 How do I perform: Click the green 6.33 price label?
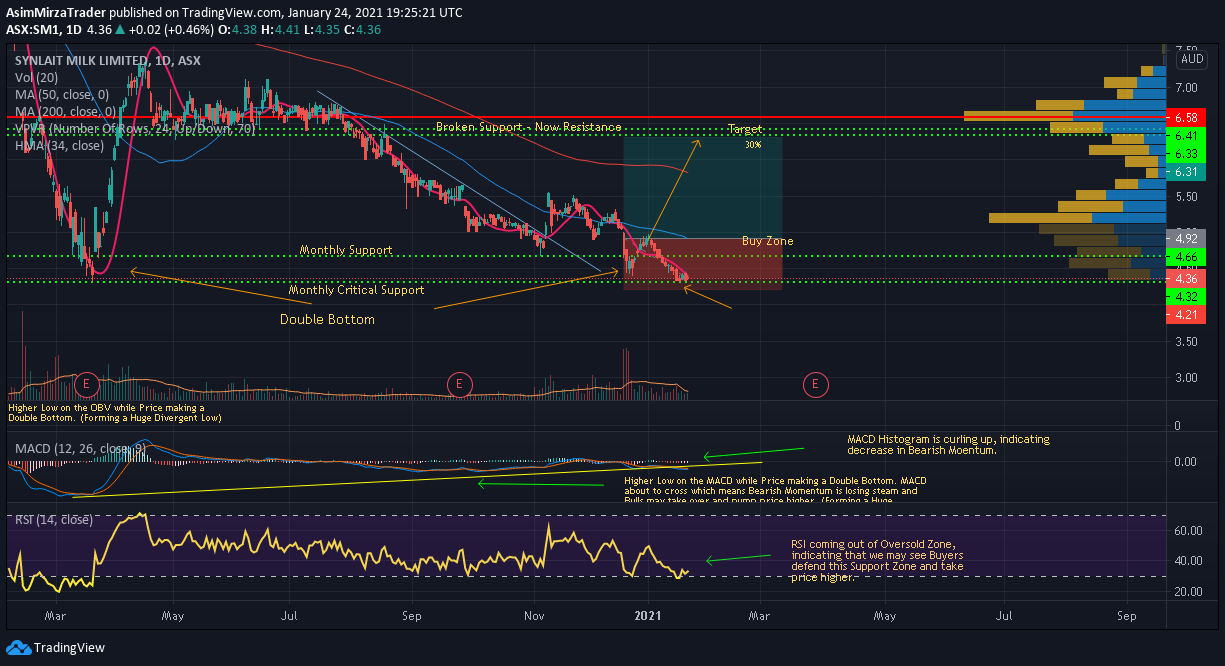1187,154
